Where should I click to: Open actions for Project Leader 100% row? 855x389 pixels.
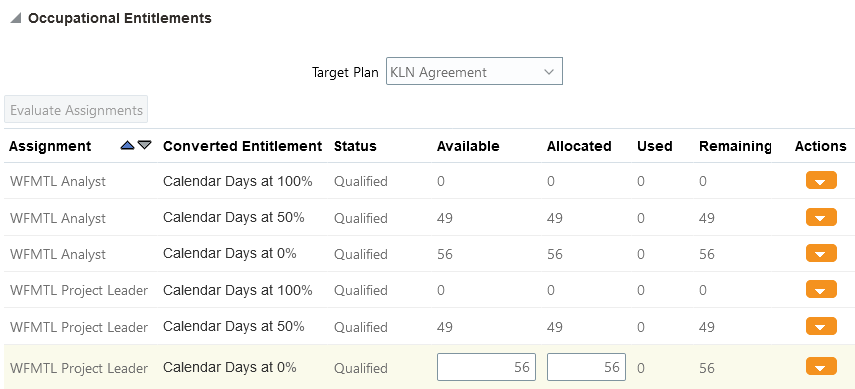coord(821,290)
